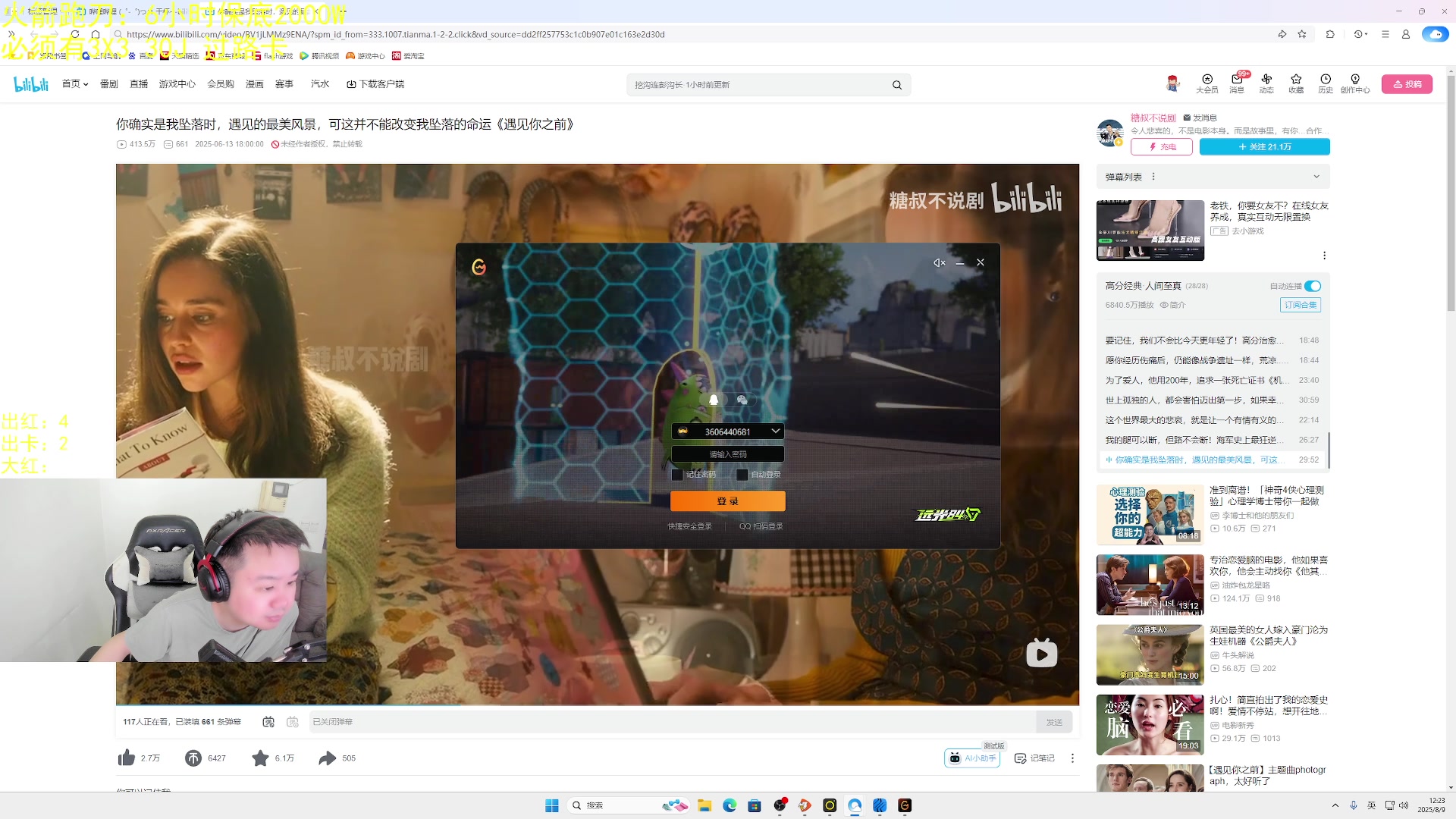Toggle the 自动连播 autoplay switch
Viewport: 1456px width, 819px height.
[1313, 286]
